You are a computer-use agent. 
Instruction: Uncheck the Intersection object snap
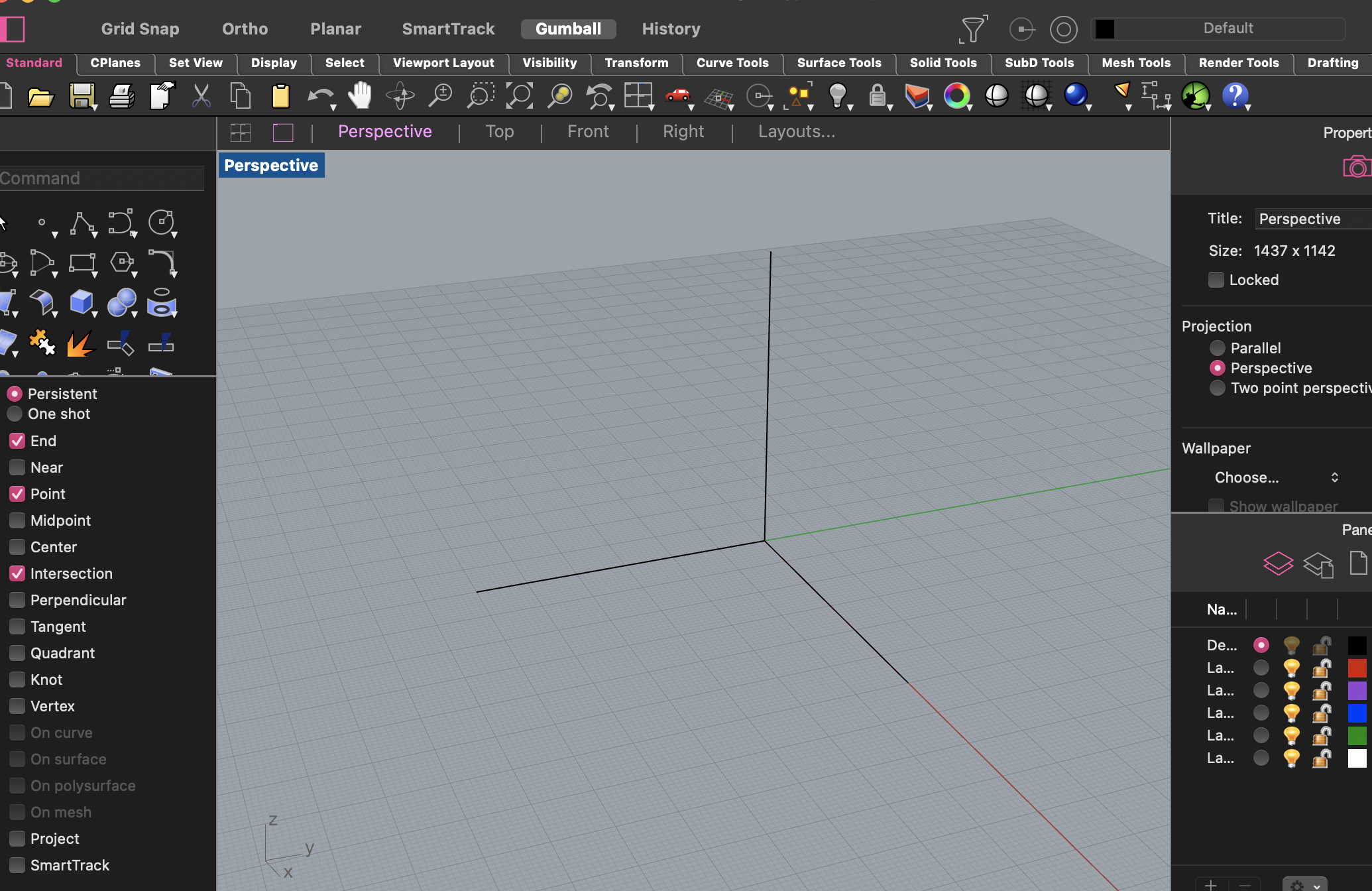pos(17,573)
